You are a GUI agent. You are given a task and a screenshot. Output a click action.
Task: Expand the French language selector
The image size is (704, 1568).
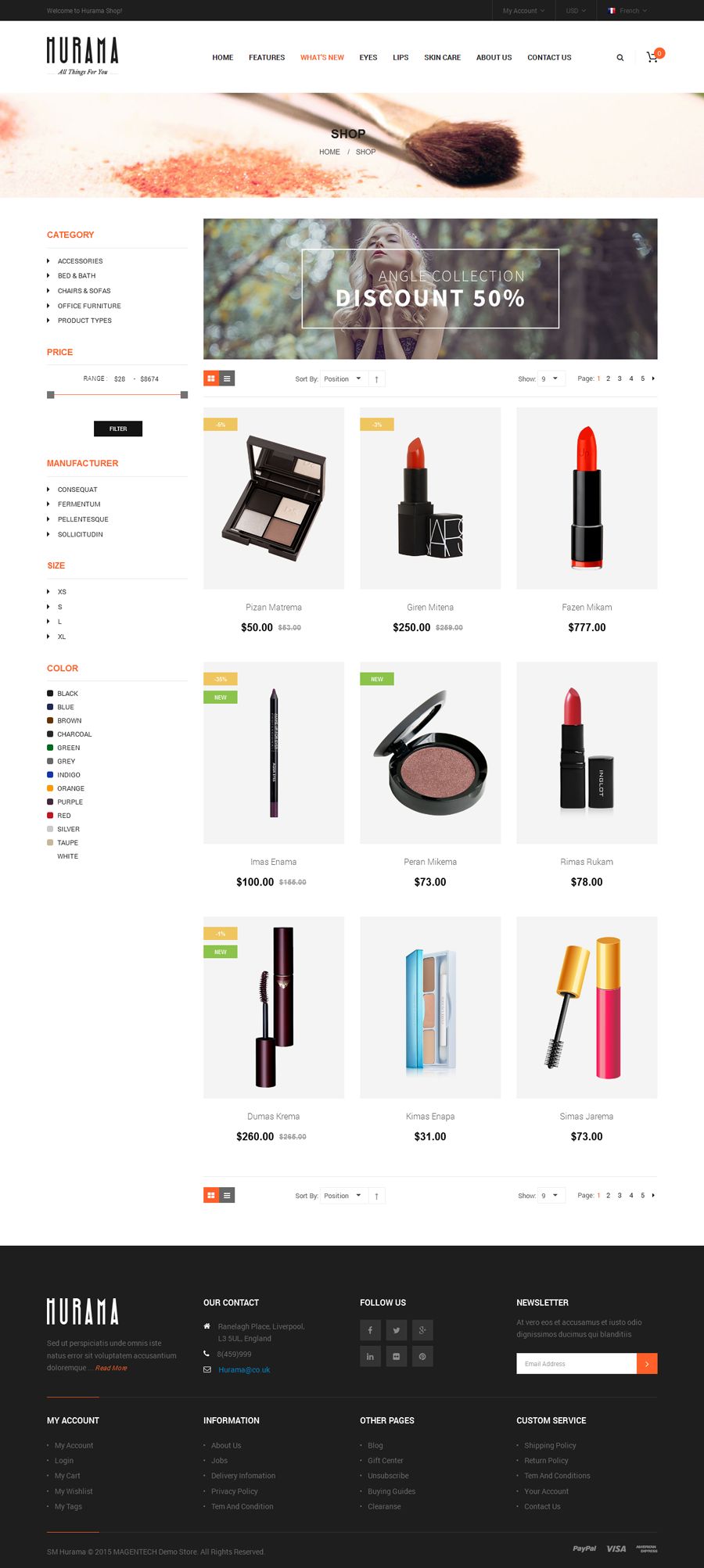pyautogui.click(x=627, y=11)
